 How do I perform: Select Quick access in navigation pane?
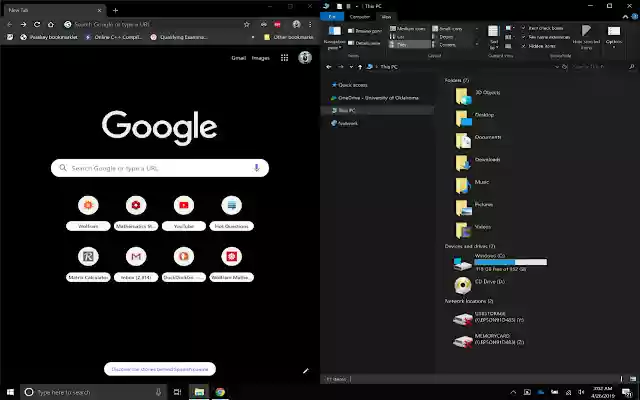(x=349, y=85)
